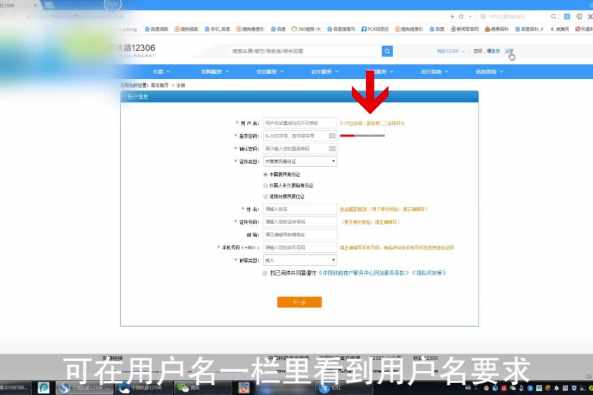
Task: Click the username (用户名) input field
Action: 300,123
